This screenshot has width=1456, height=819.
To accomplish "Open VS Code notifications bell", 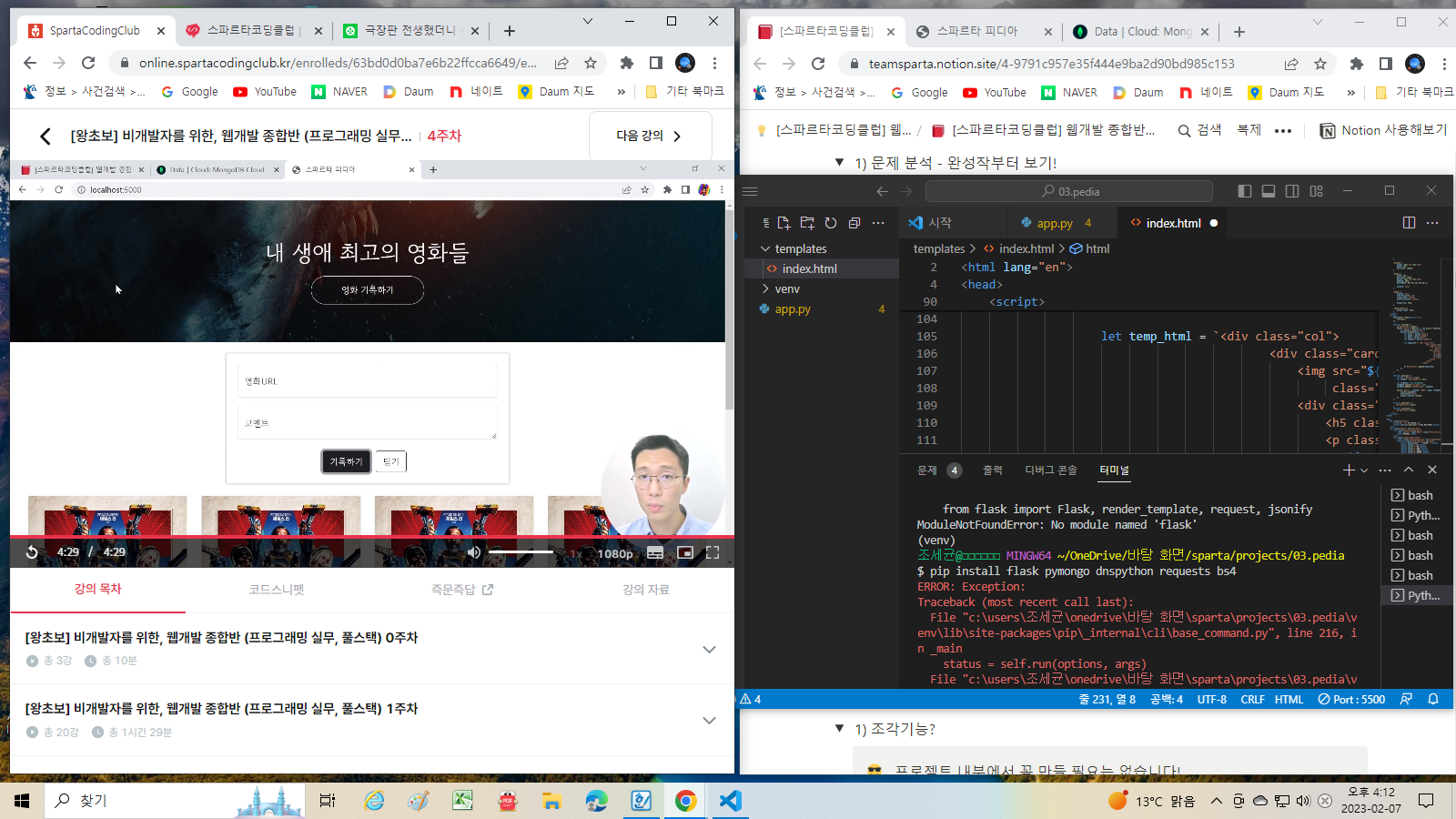I will [1433, 700].
